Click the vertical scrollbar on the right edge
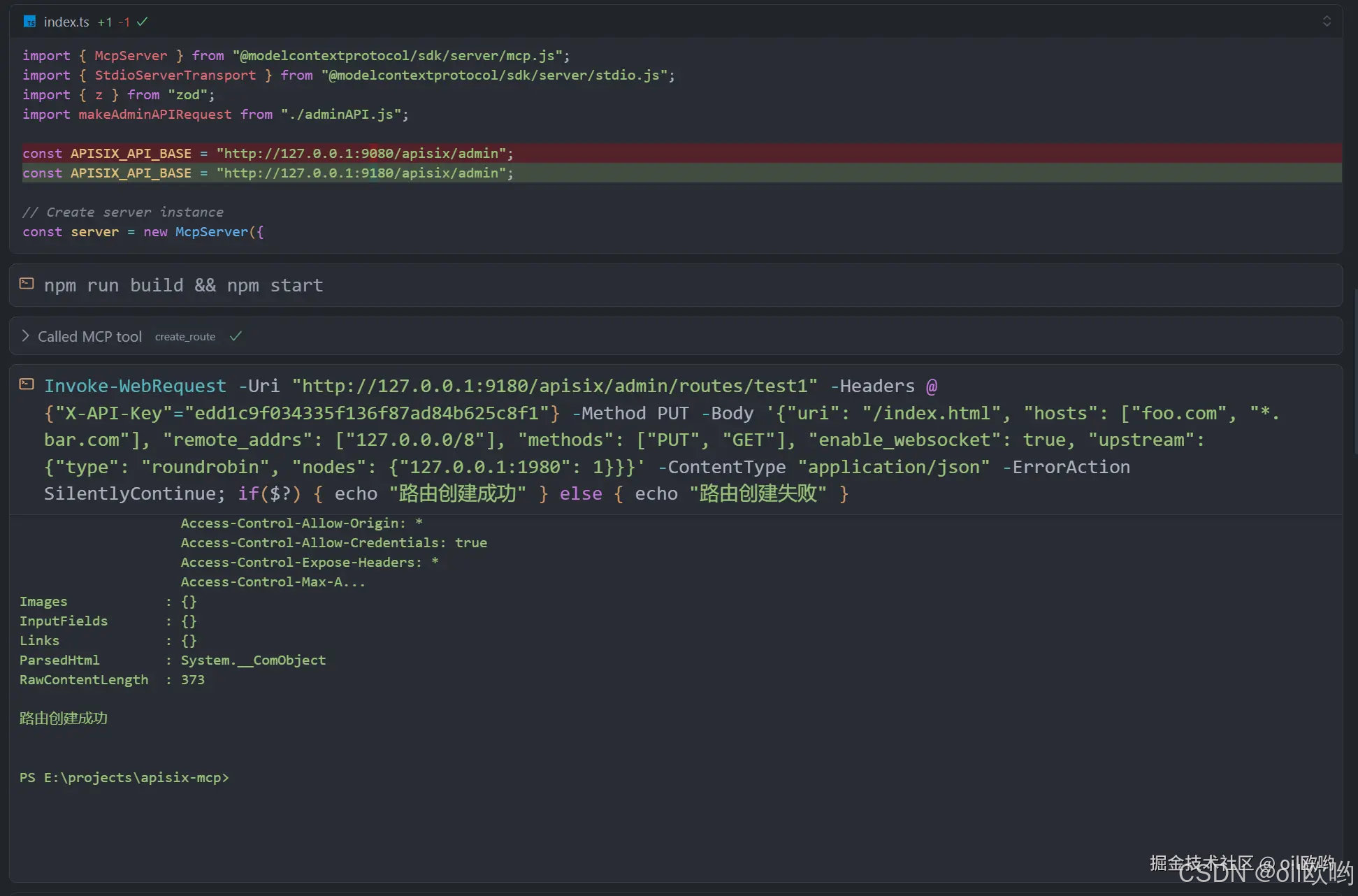The height and width of the screenshot is (896, 1358). point(1355,370)
